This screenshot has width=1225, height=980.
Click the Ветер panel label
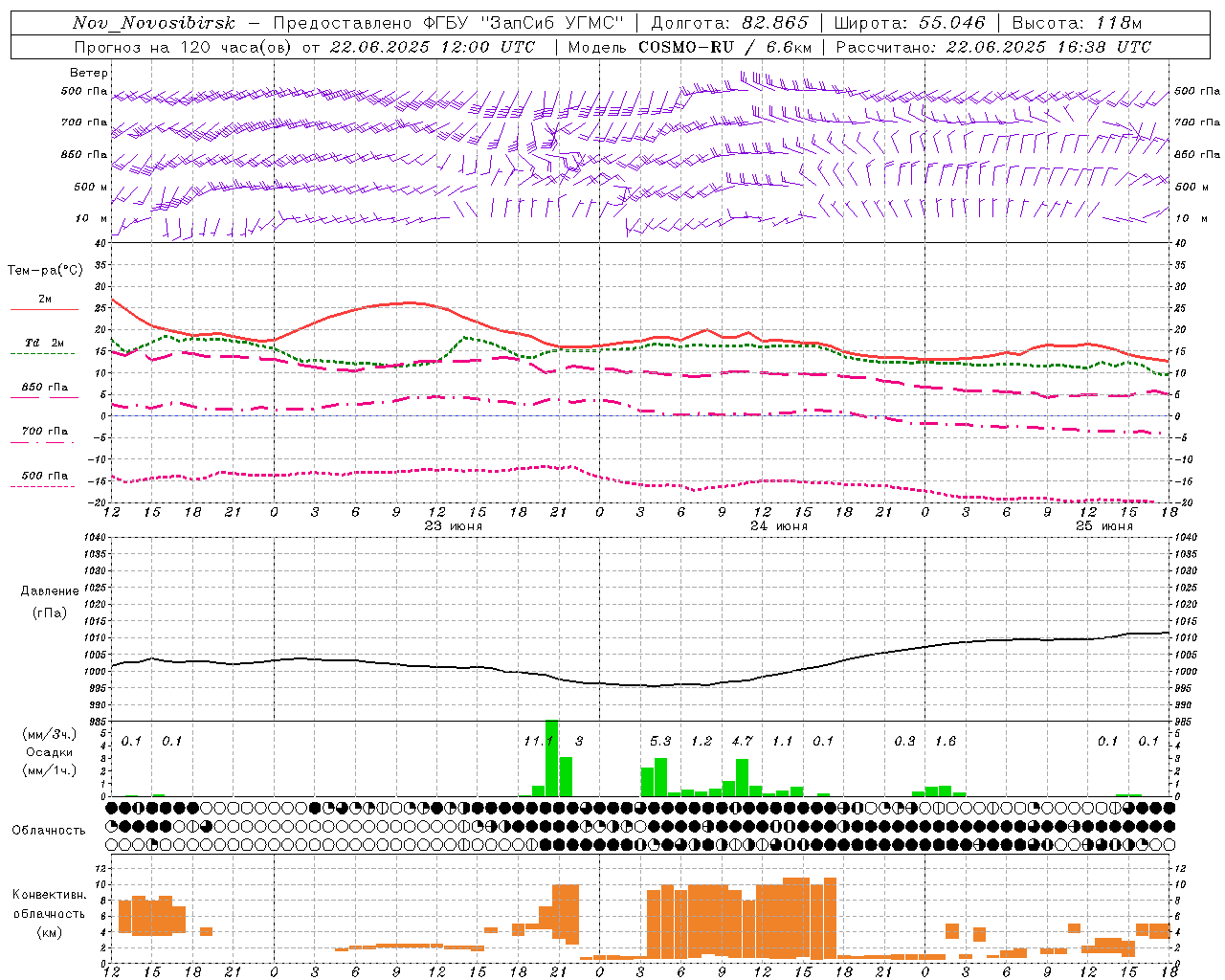click(x=89, y=73)
